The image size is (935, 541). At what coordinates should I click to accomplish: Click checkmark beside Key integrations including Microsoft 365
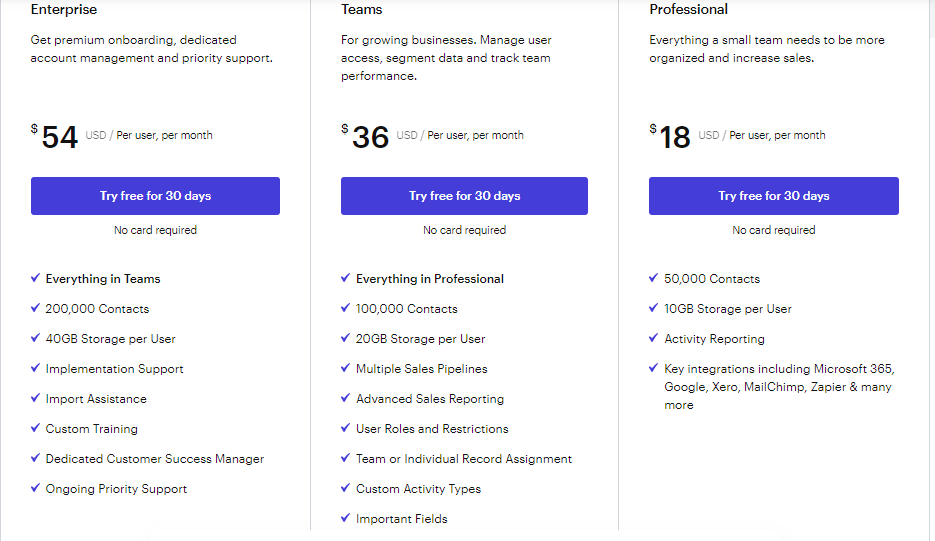coord(654,368)
